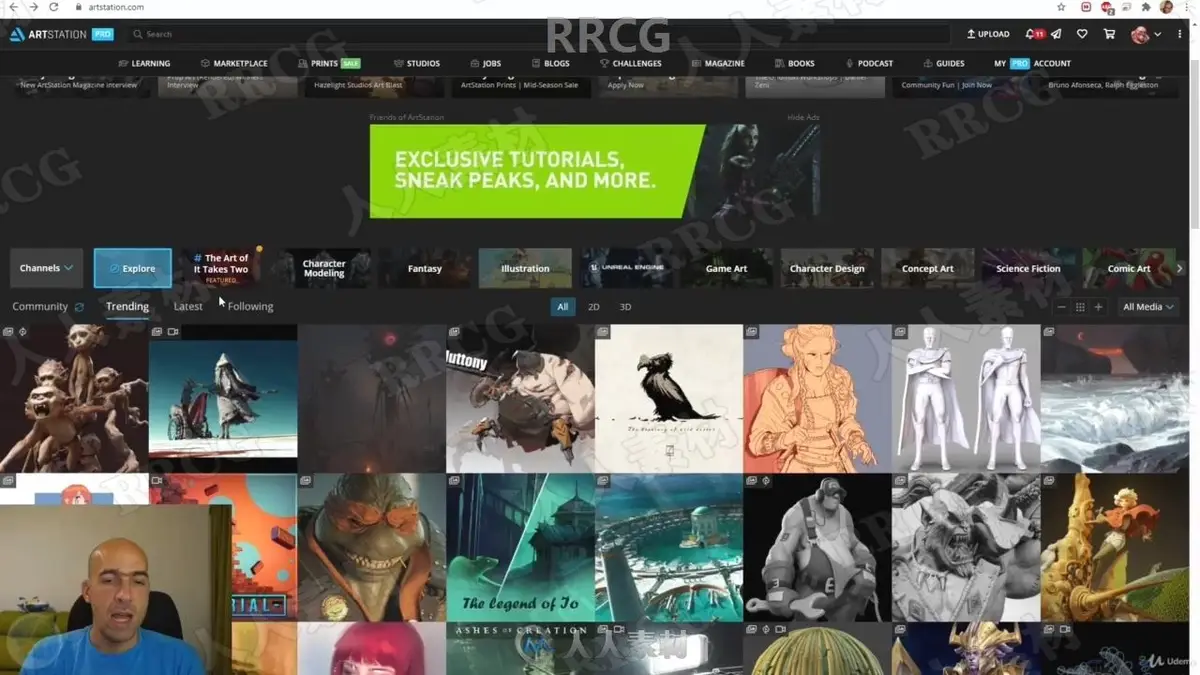1200x675 pixels.
Task: Open the Science Fiction channel
Action: click(x=1028, y=268)
